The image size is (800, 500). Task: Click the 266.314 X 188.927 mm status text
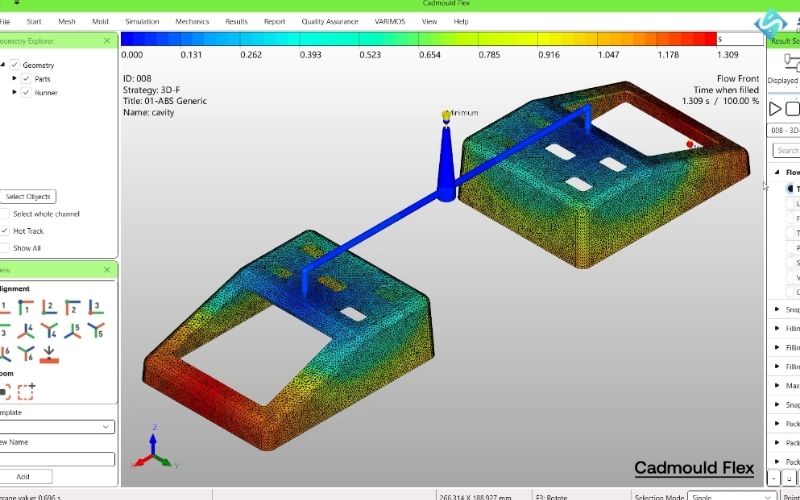pos(475,496)
